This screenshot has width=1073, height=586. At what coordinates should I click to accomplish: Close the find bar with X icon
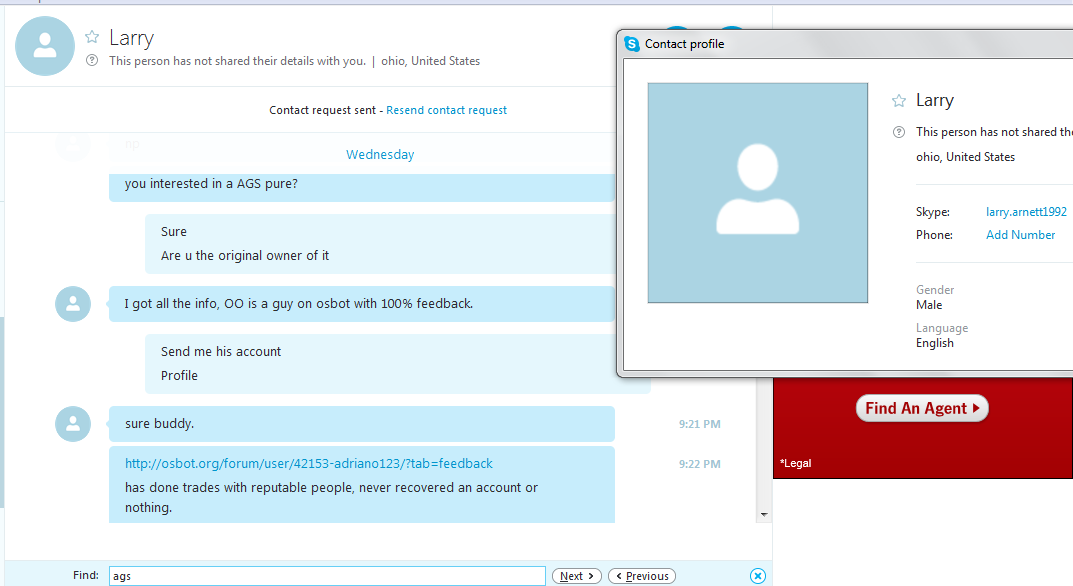(758, 576)
